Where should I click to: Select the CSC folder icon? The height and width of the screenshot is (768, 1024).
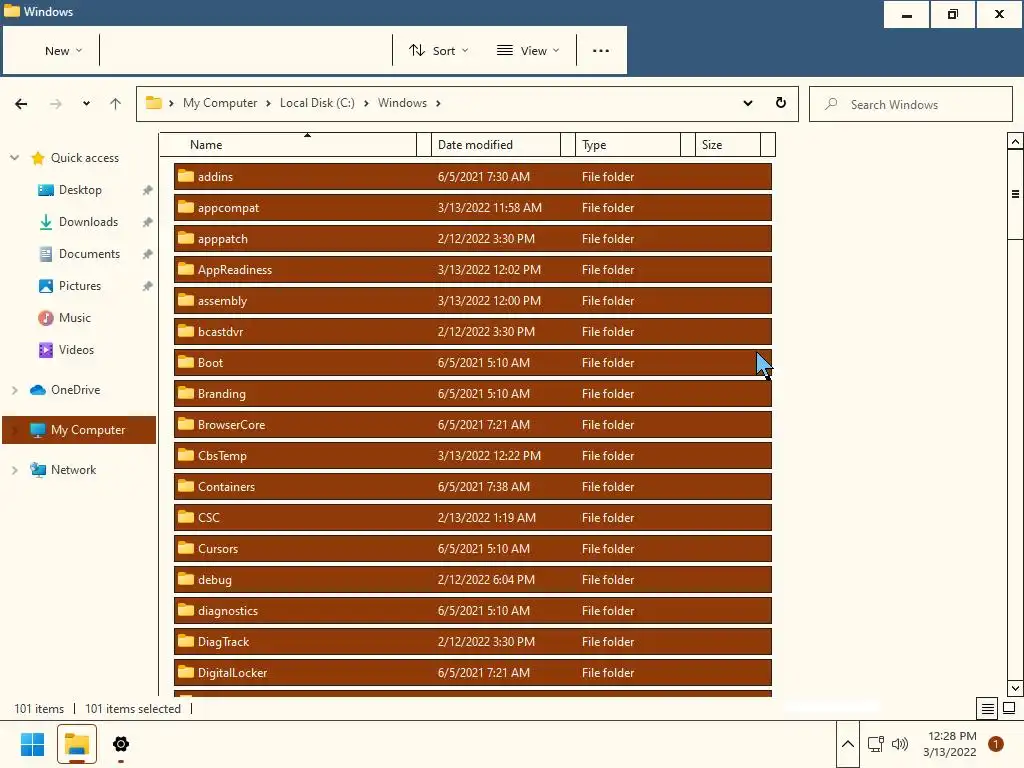(x=186, y=517)
